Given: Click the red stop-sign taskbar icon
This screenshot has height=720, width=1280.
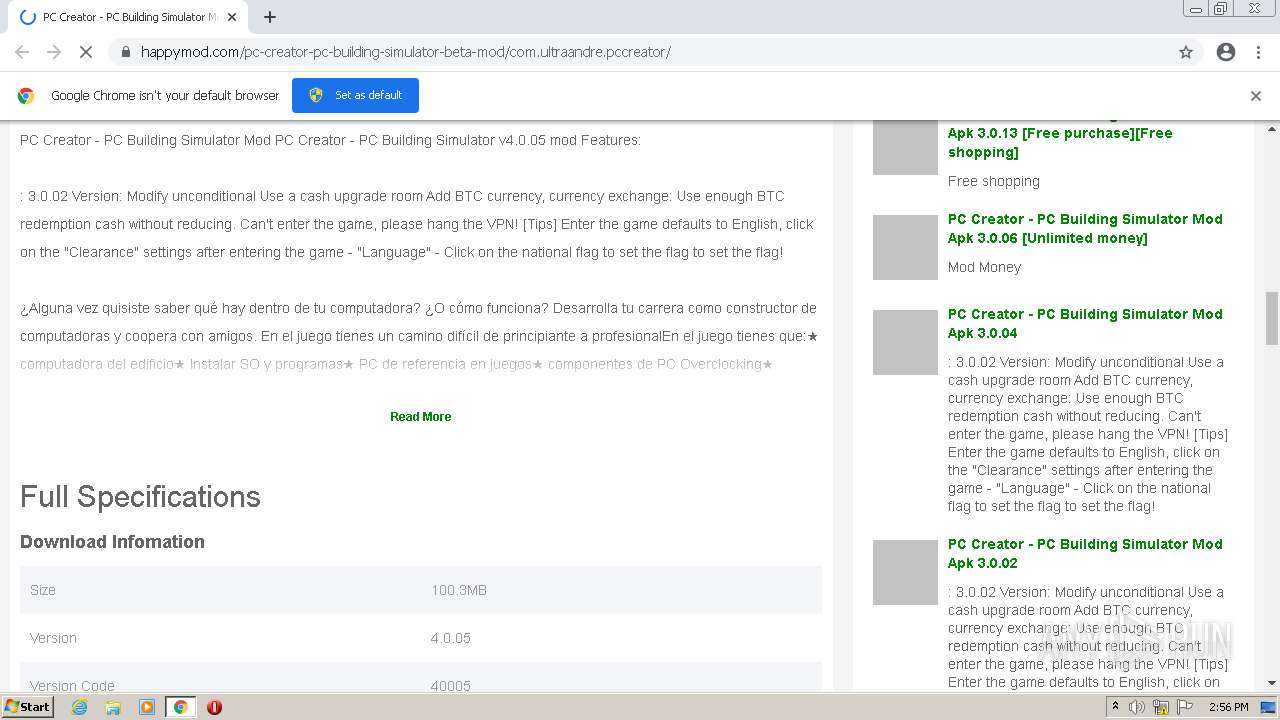Looking at the screenshot, I should (214, 707).
